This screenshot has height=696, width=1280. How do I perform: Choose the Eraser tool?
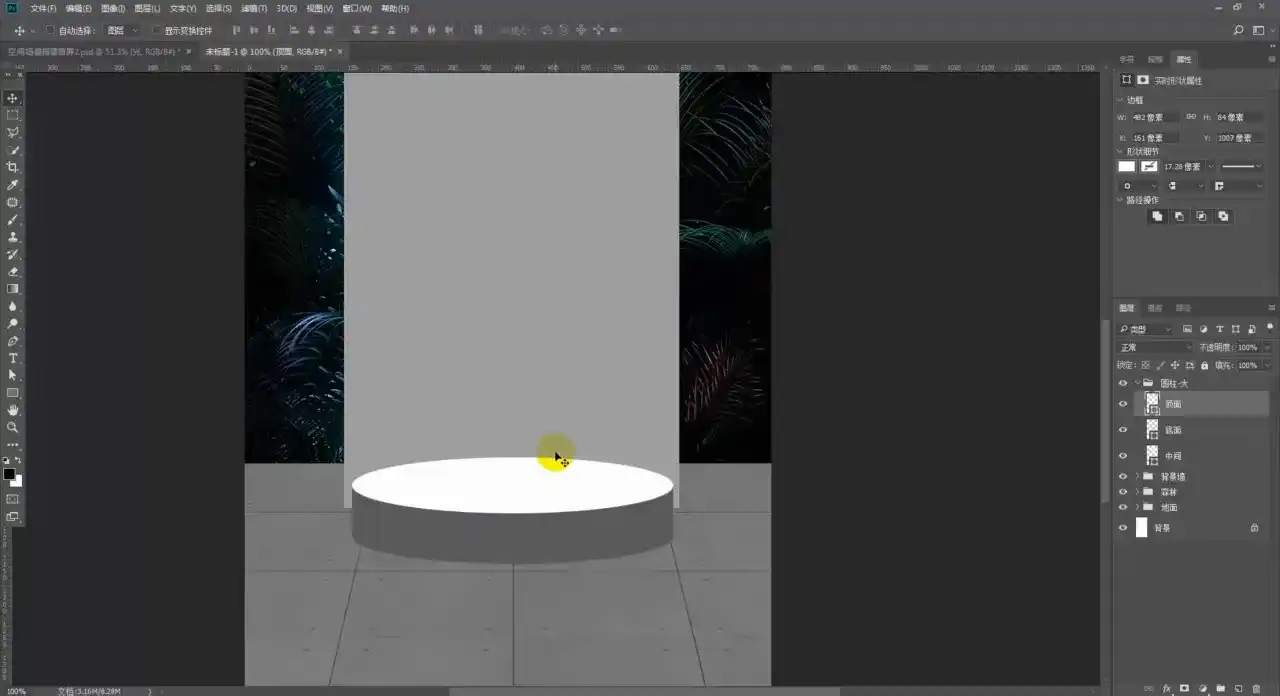pyautogui.click(x=13, y=271)
